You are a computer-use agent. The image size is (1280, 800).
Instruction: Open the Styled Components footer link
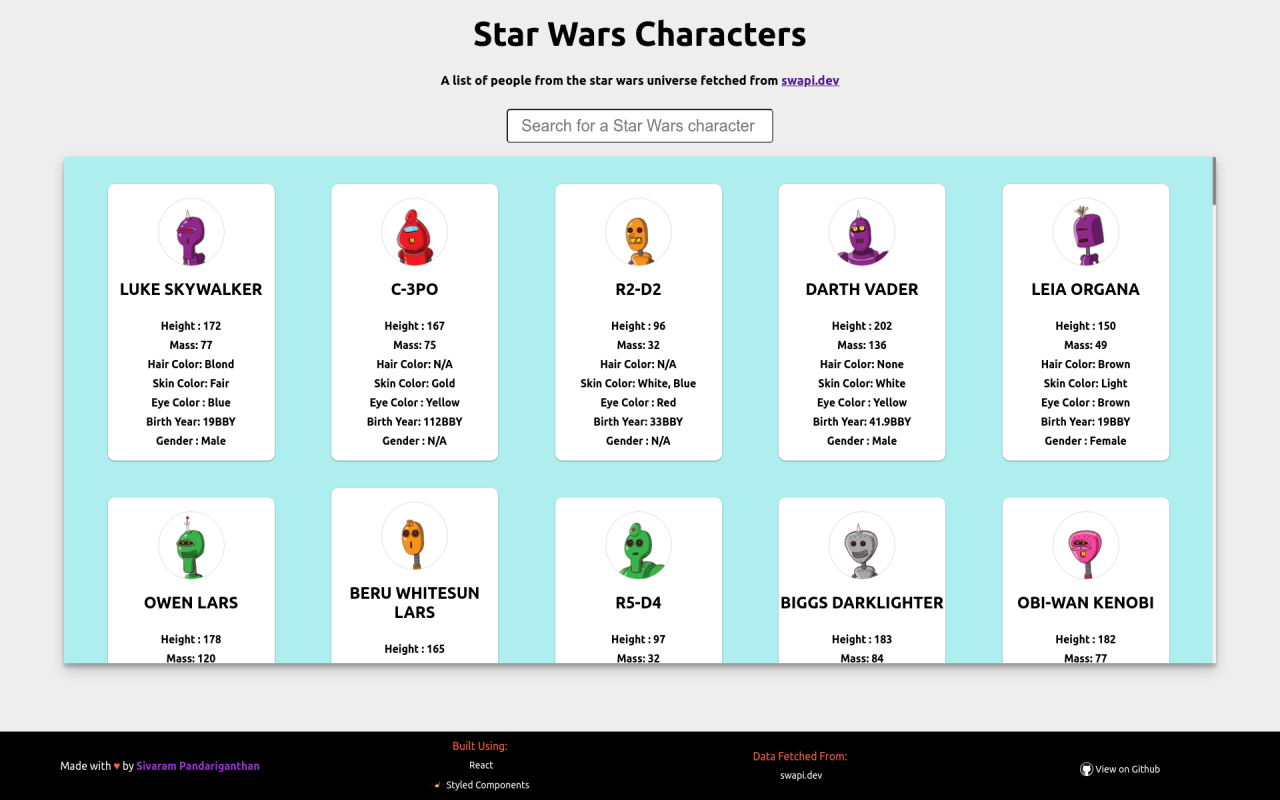[487, 785]
